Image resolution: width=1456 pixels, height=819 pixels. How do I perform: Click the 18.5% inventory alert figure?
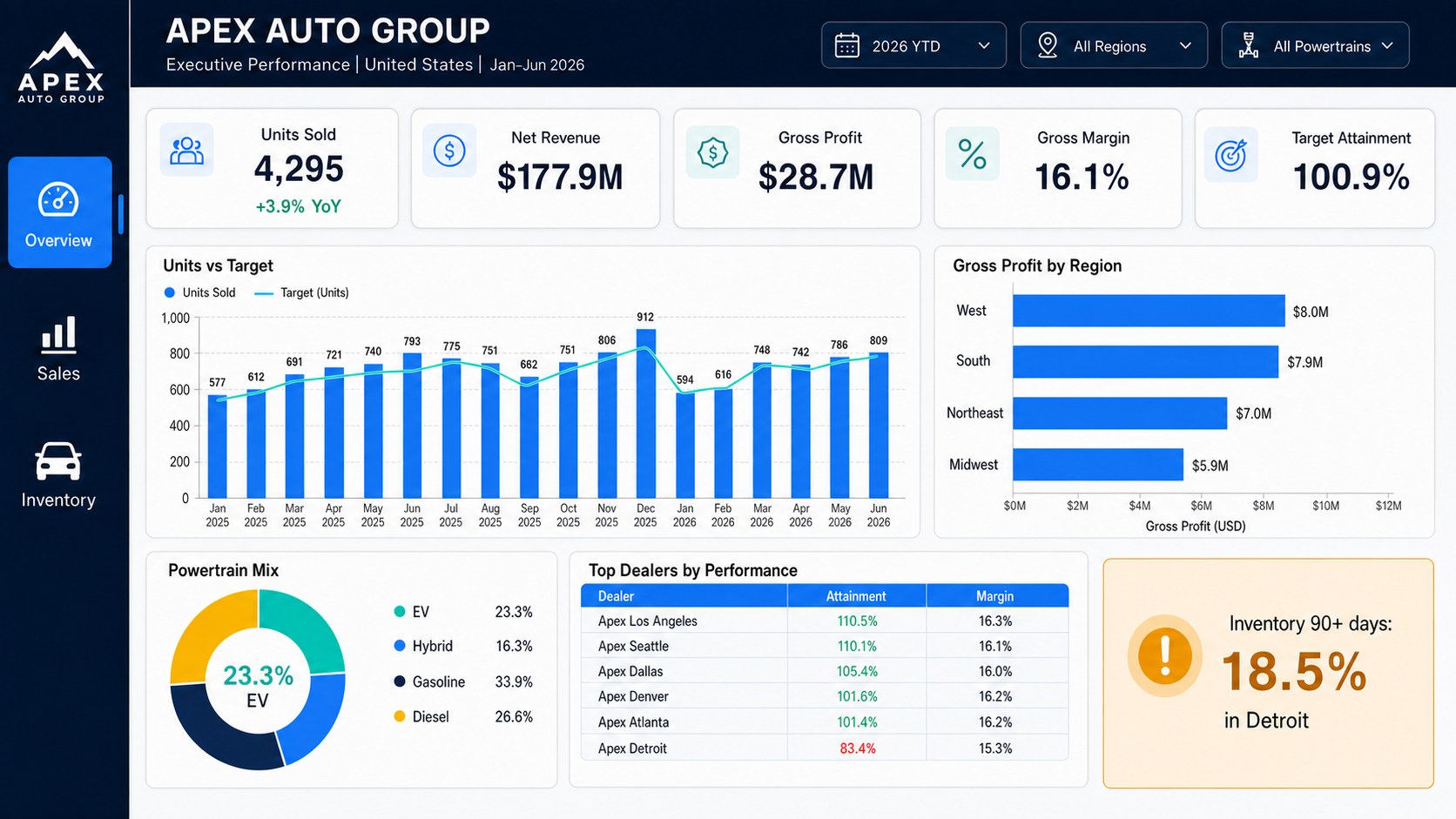[x=1294, y=672]
